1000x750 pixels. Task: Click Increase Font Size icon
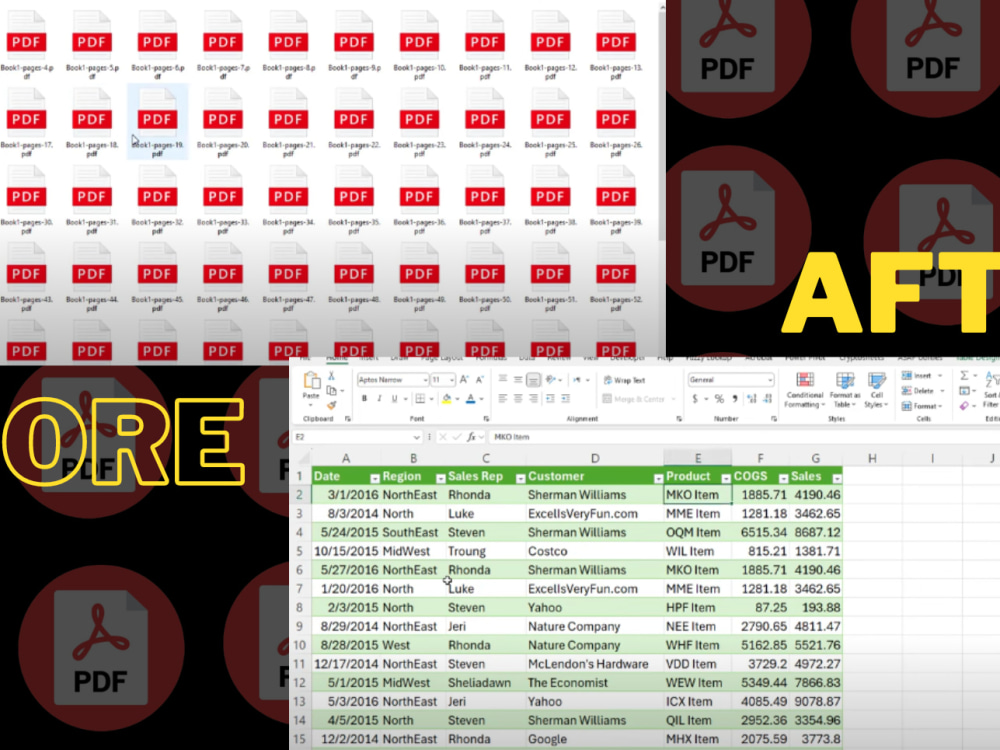coord(464,379)
